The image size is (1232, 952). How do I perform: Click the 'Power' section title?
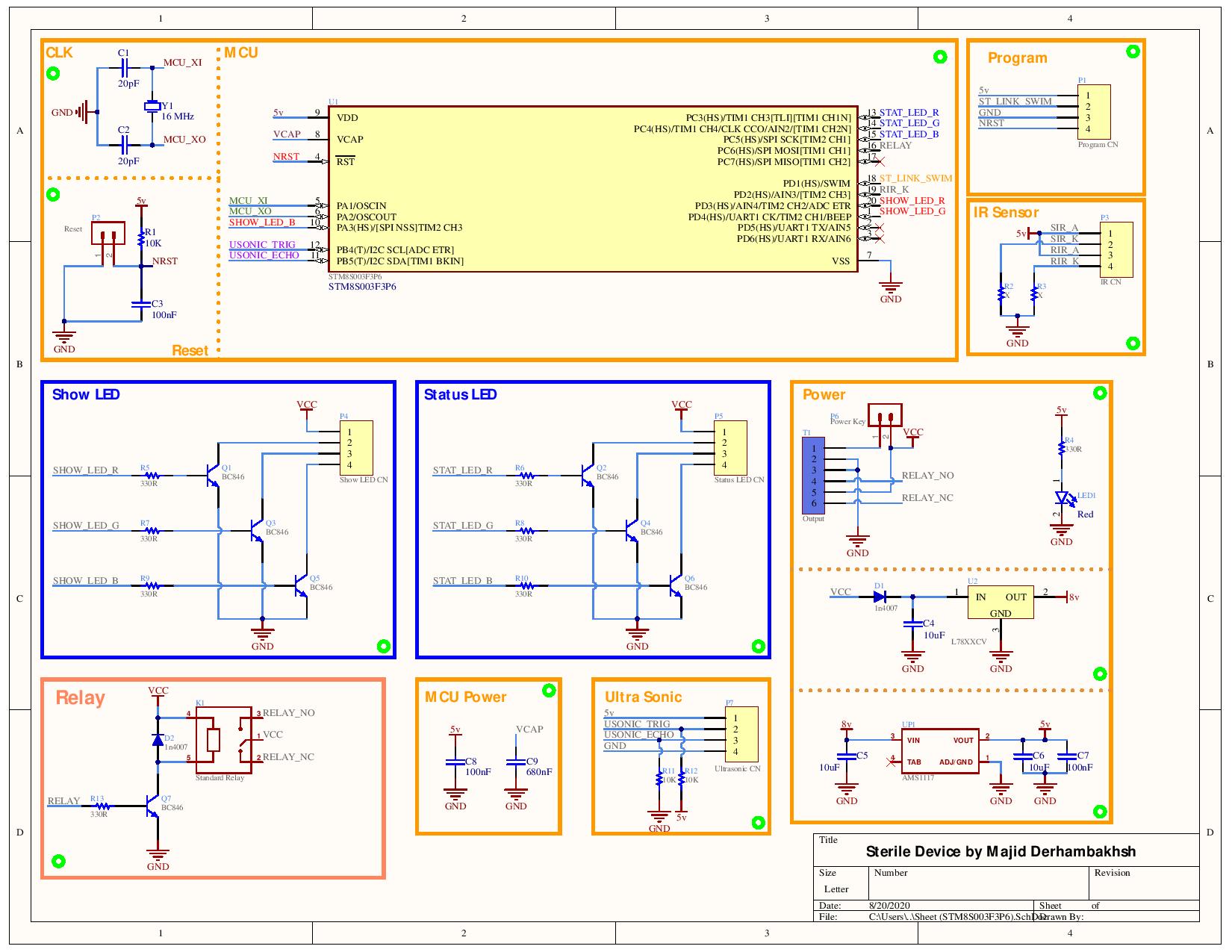824,394
